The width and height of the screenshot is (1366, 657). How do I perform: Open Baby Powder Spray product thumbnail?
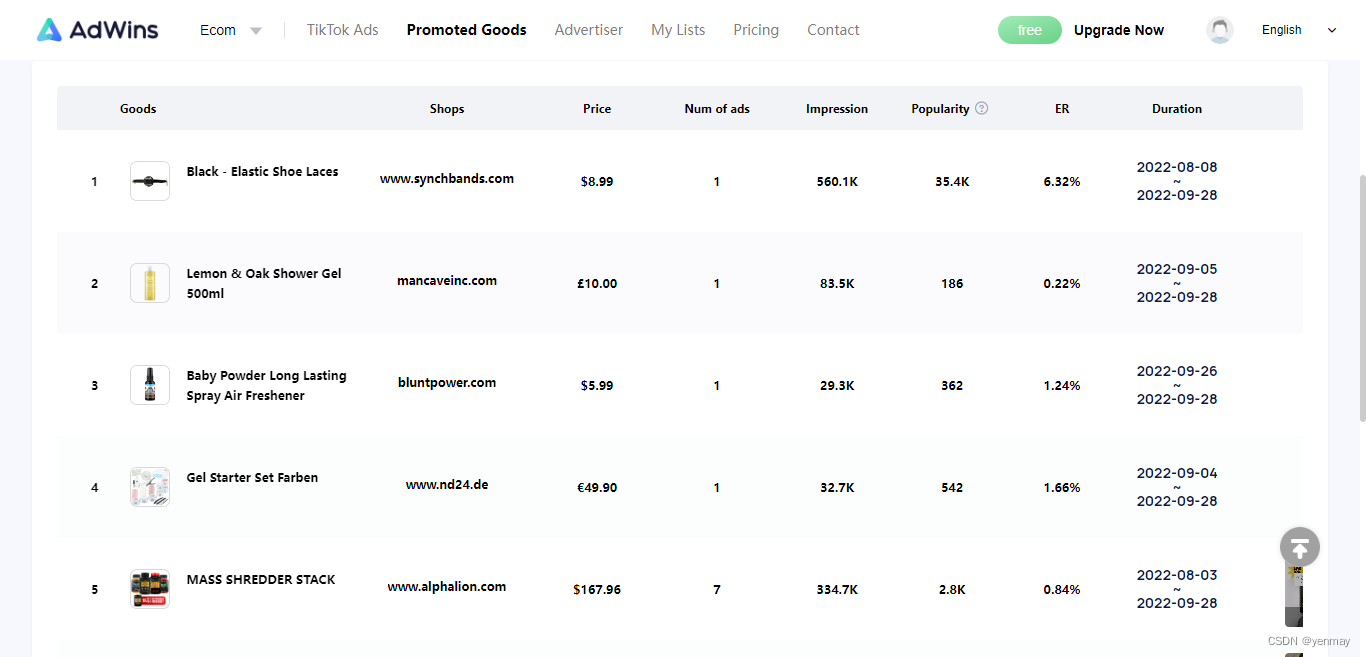150,385
